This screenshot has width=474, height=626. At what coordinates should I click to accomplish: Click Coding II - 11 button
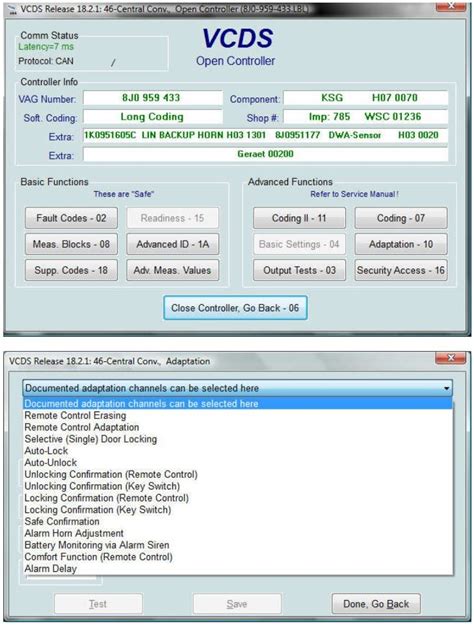(x=299, y=218)
